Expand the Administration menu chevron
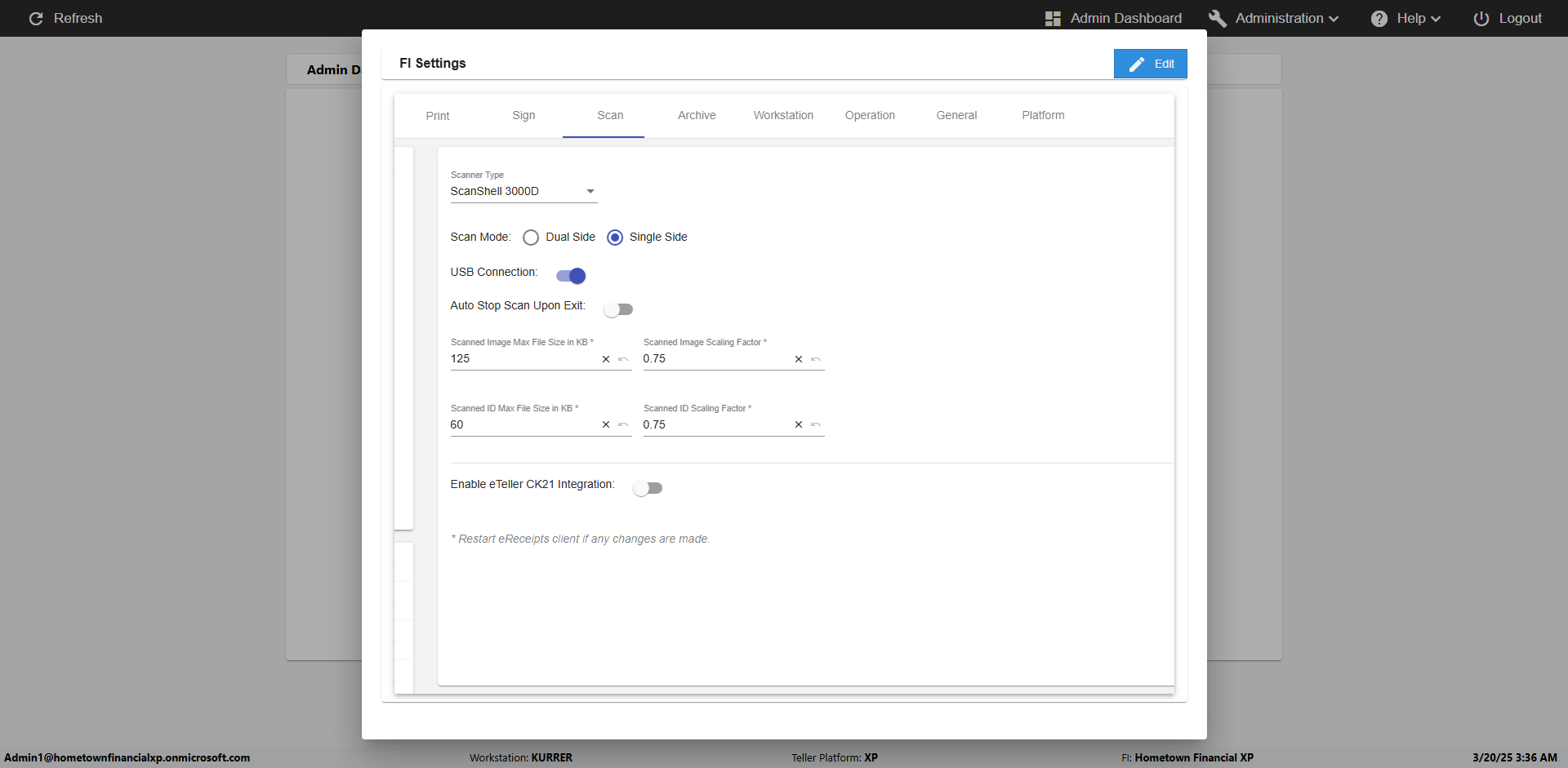 [1334, 19]
